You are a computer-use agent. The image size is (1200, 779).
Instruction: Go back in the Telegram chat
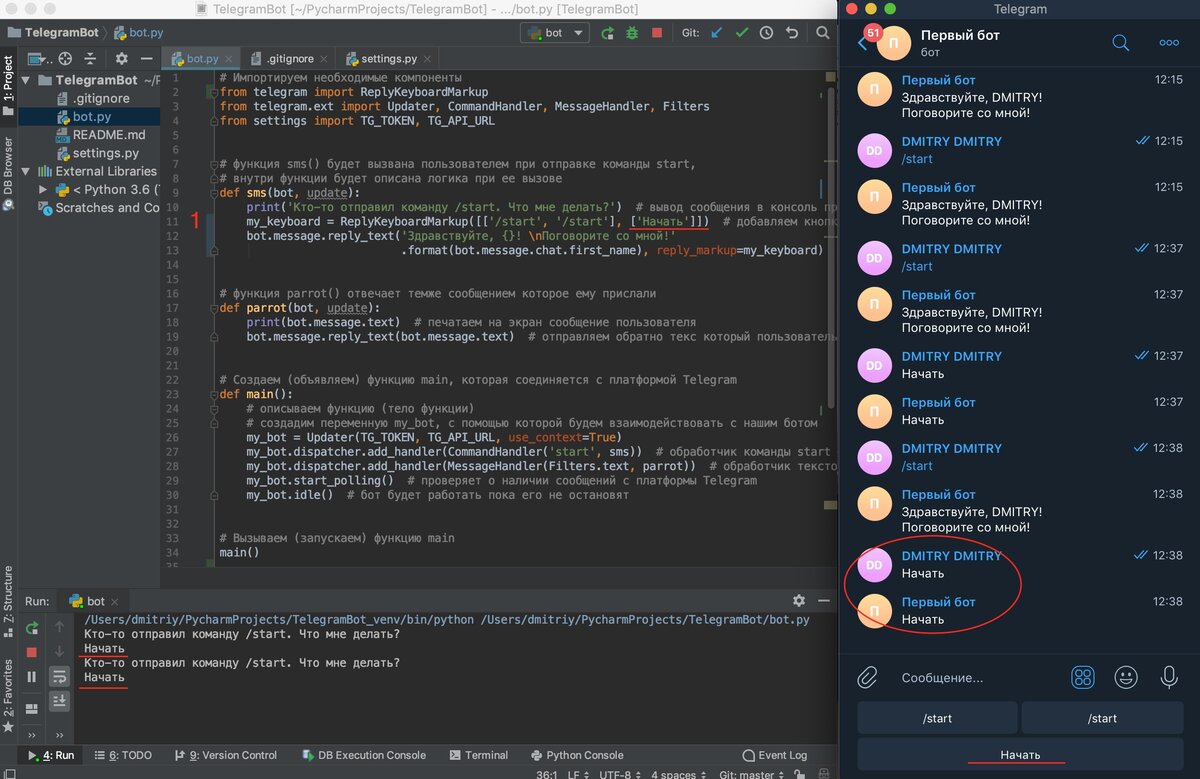click(x=862, y=43)
